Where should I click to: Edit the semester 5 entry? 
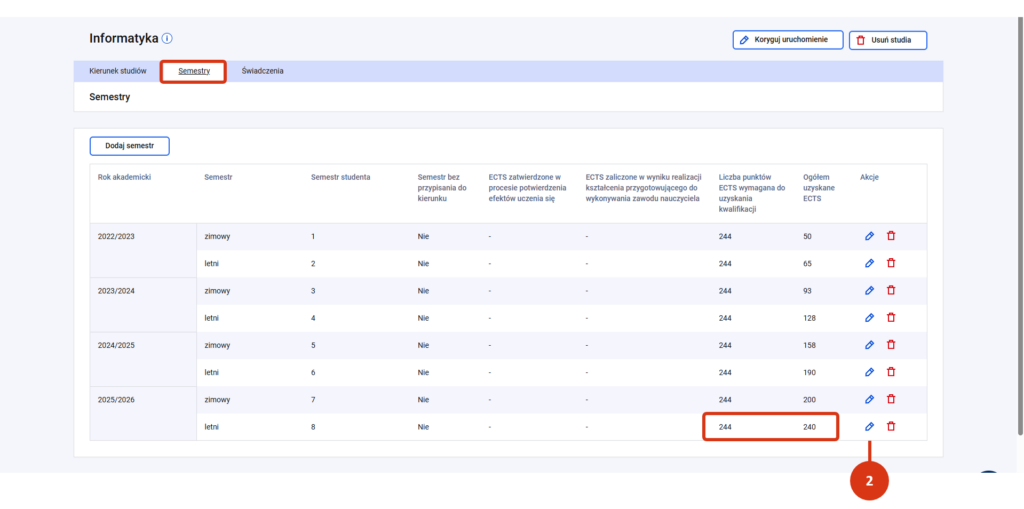(x=869, y=344)
